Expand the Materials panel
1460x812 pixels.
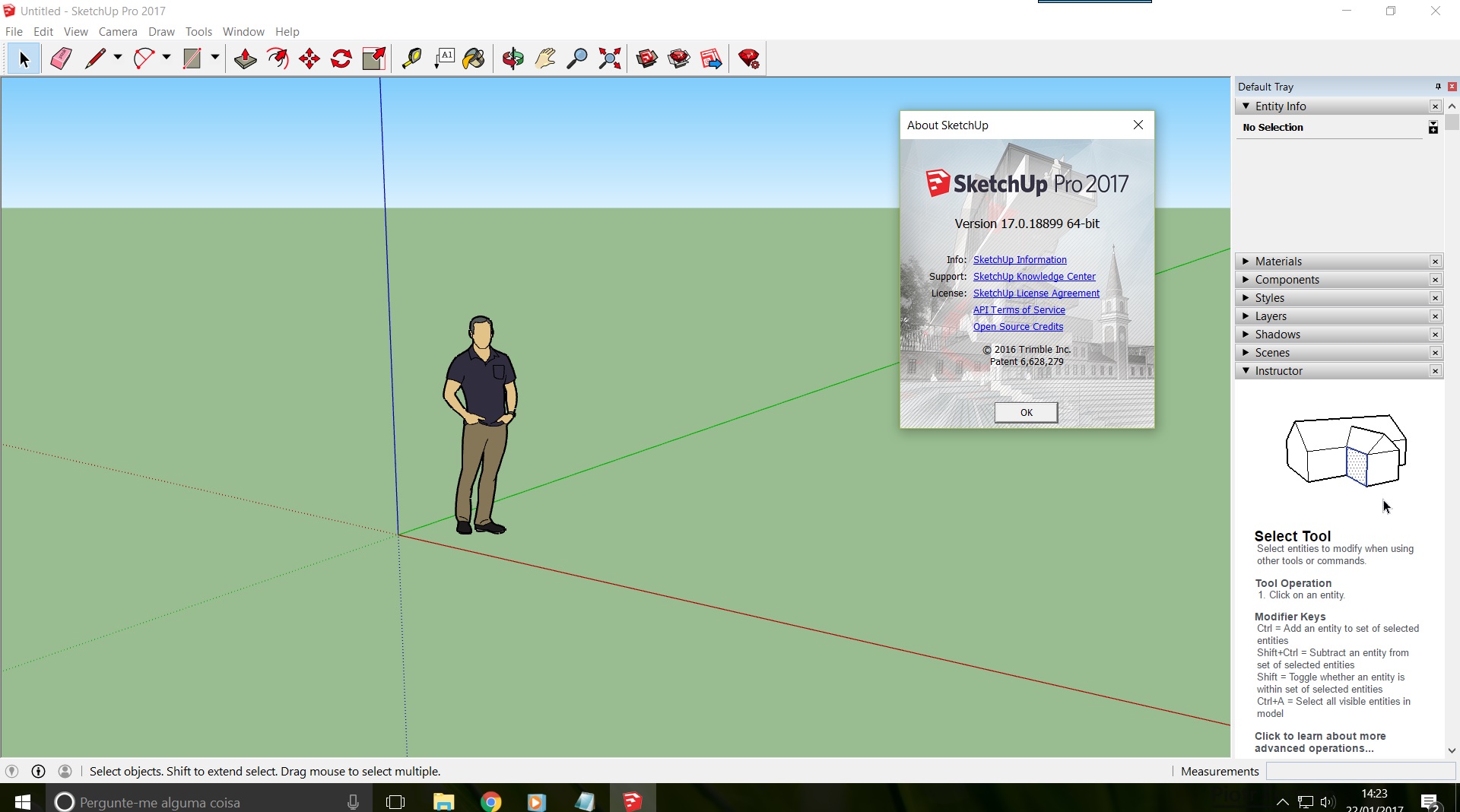pyautogui.click(x=1246, y=261)
